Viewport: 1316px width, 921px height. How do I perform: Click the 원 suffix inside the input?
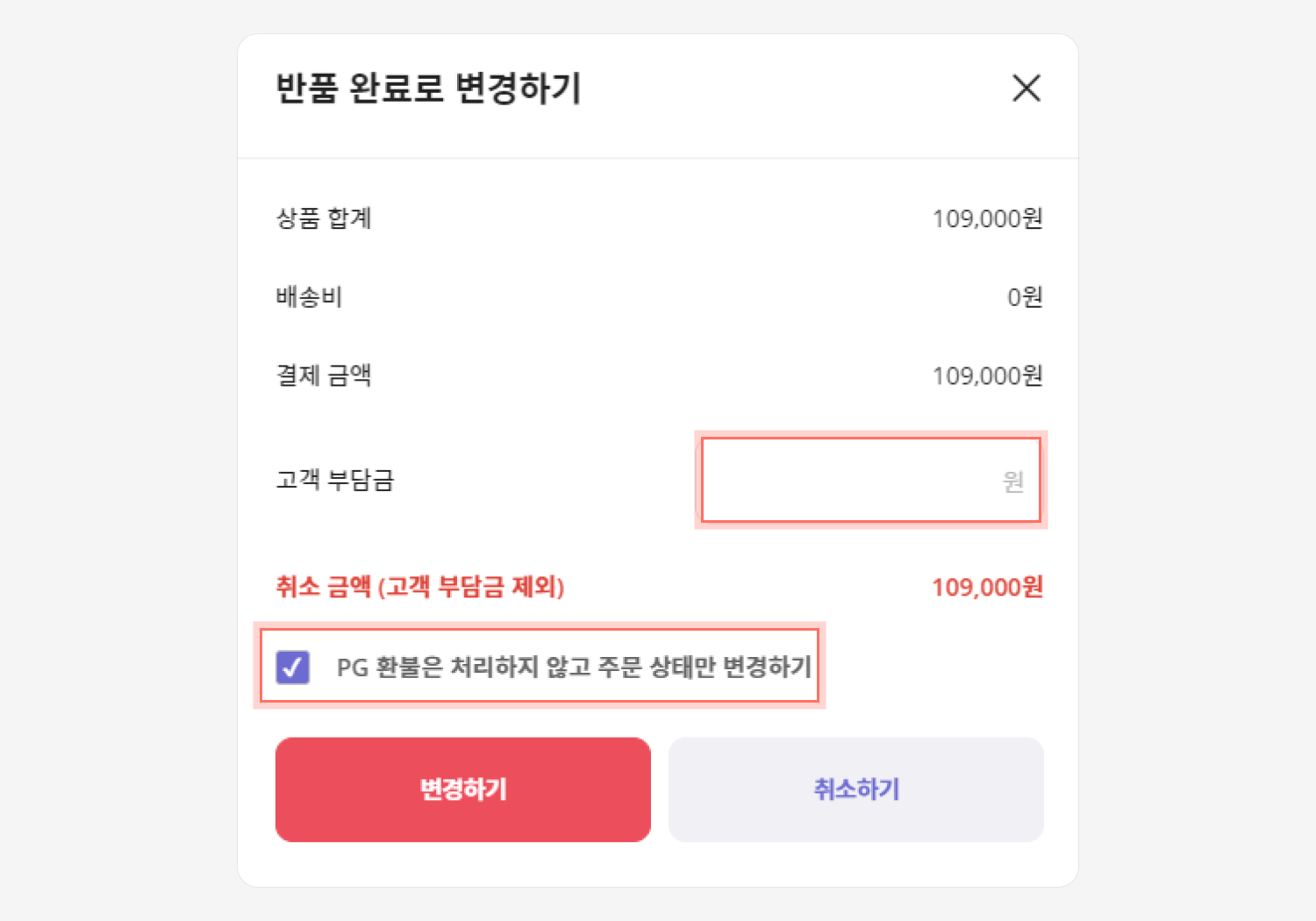tap(1013, 481)
